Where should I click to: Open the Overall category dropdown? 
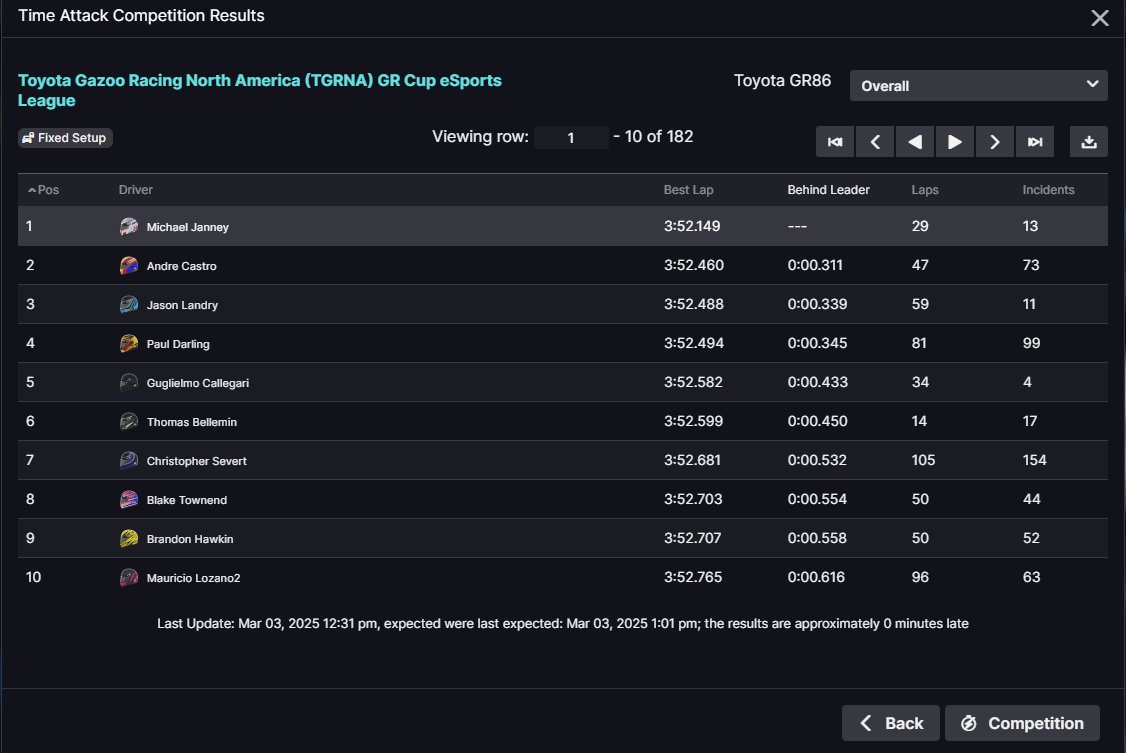(x=978, y=85)
